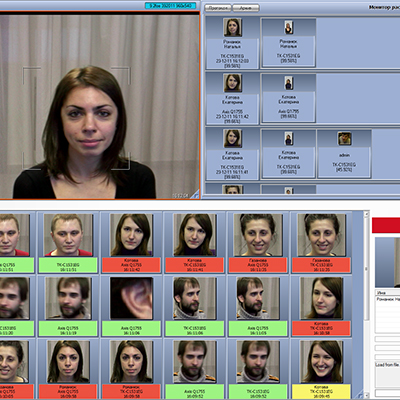The width and height of the screenshot is (400, 400).
Task: Select red face card Axis Q1755 16:11:42
Action: point(131,243)
